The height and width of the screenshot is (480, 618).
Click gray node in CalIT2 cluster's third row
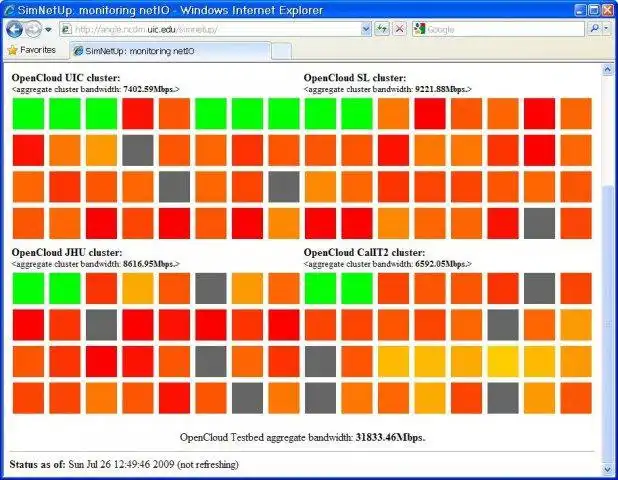pos(320,361)
